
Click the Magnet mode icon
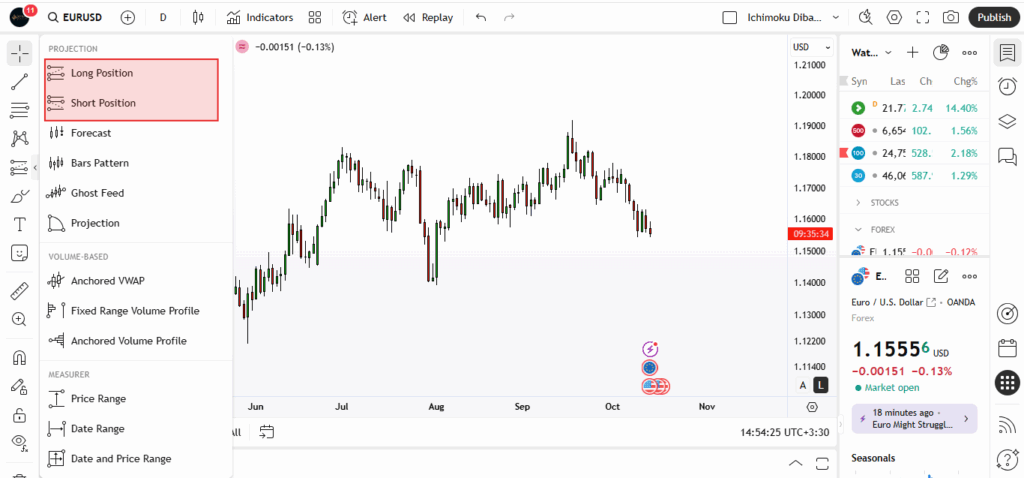19,358
